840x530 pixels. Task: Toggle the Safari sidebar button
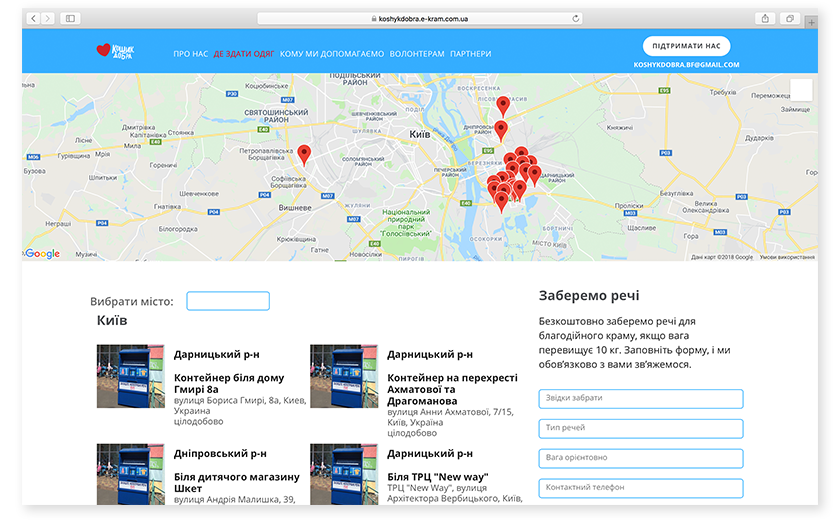point(70,18)
